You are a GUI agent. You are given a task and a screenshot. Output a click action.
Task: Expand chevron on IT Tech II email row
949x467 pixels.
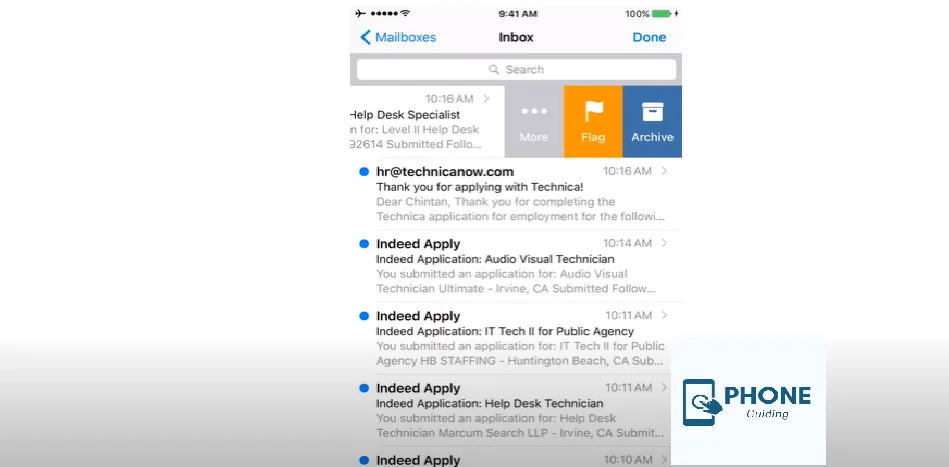tap(664, 315)
